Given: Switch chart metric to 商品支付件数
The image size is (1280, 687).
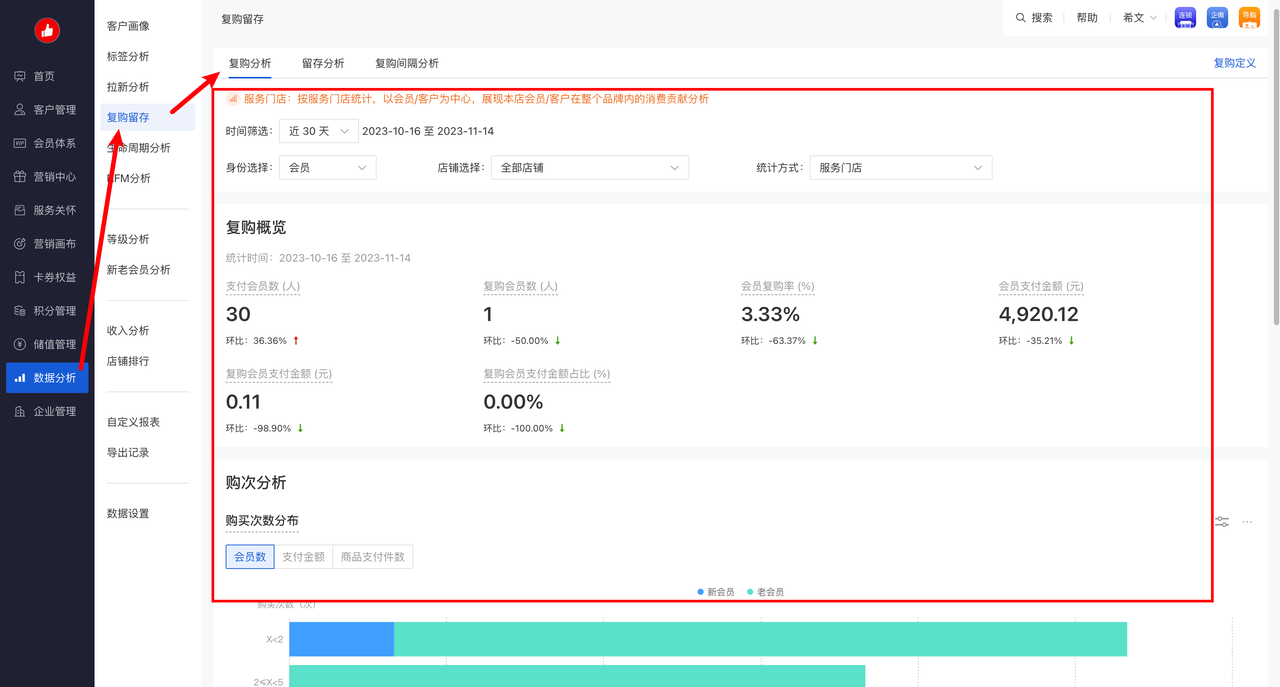Looking at the screenshot, I should tap(372, 557).
